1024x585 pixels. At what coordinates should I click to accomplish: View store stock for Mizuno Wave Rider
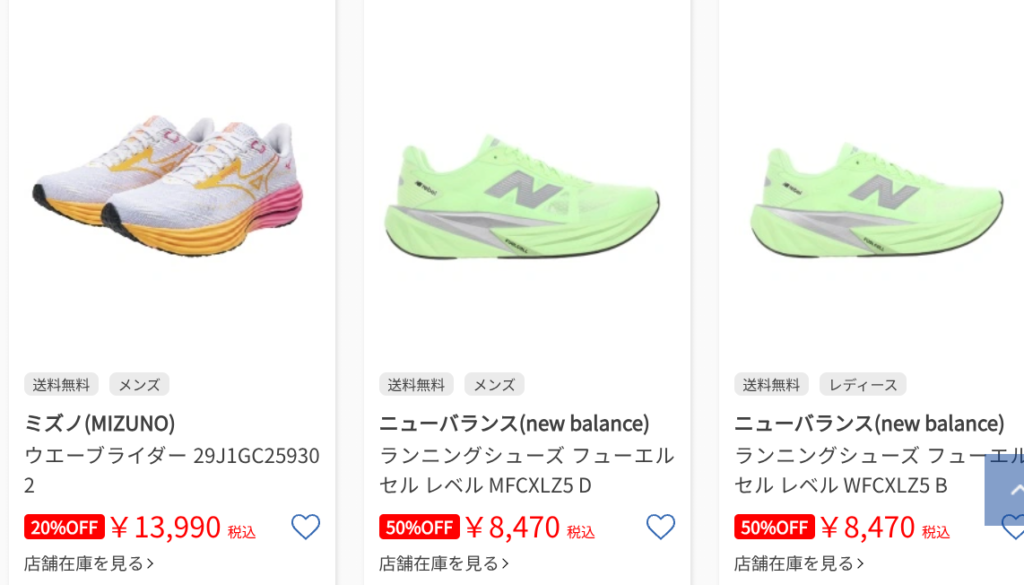point(89,563)
